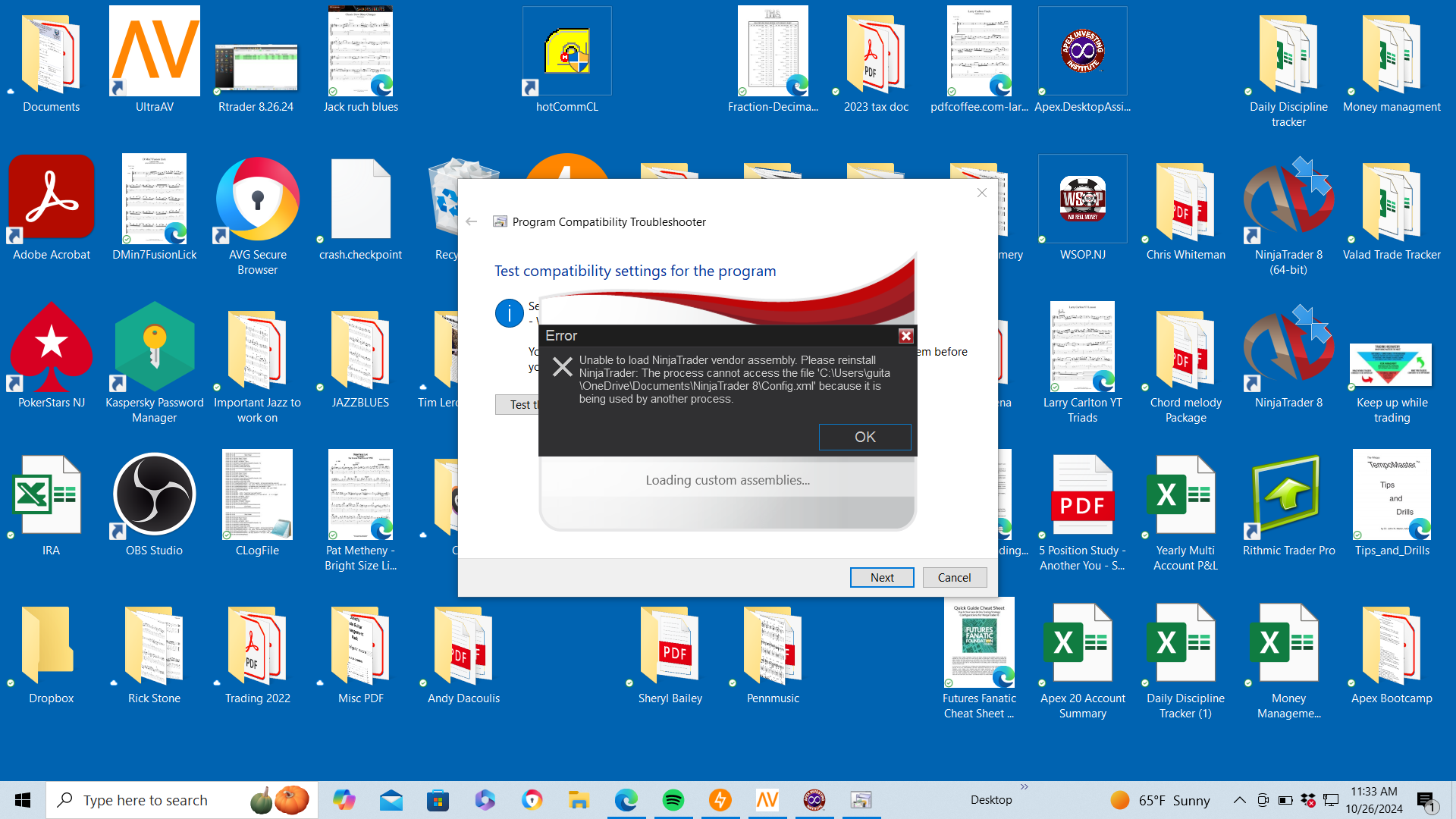This screenshot has width=1456, height=819.
Task: Click the troubleshooter back arrow
Action: pyautogui.click(x=472, y=221)
